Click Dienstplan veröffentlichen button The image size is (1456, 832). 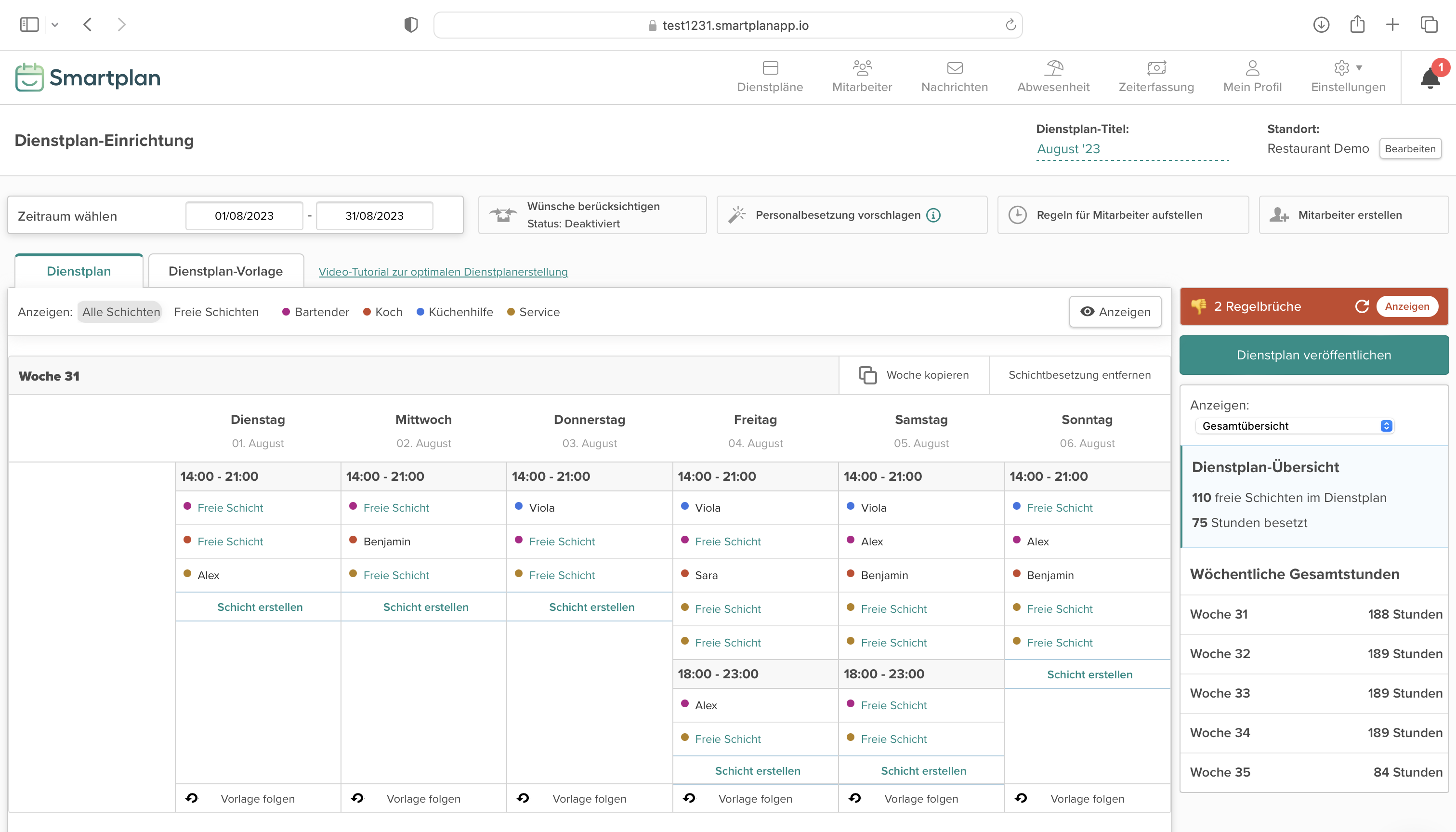point(1313,355)
